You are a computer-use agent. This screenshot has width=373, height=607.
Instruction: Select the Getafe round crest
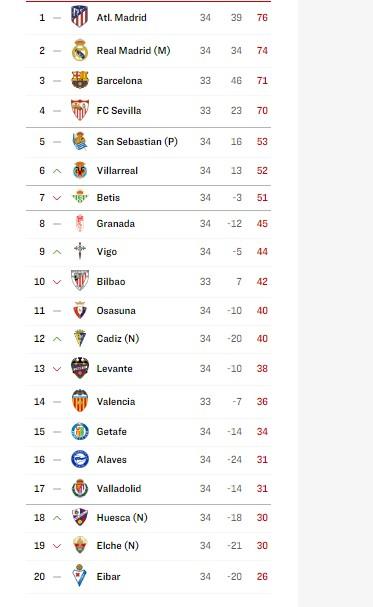(x=80, y=431)
